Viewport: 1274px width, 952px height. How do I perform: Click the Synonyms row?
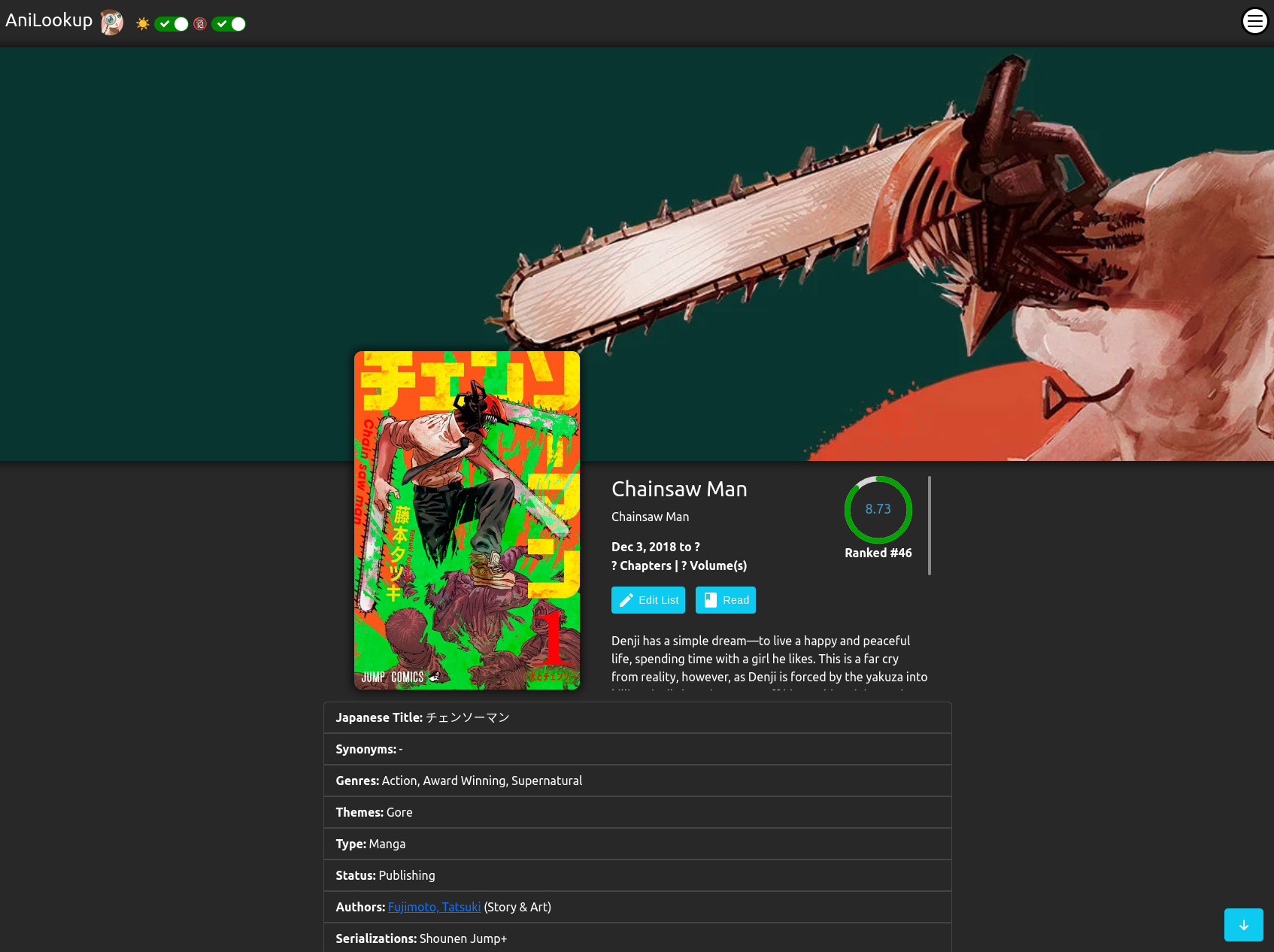click(638, 749)
